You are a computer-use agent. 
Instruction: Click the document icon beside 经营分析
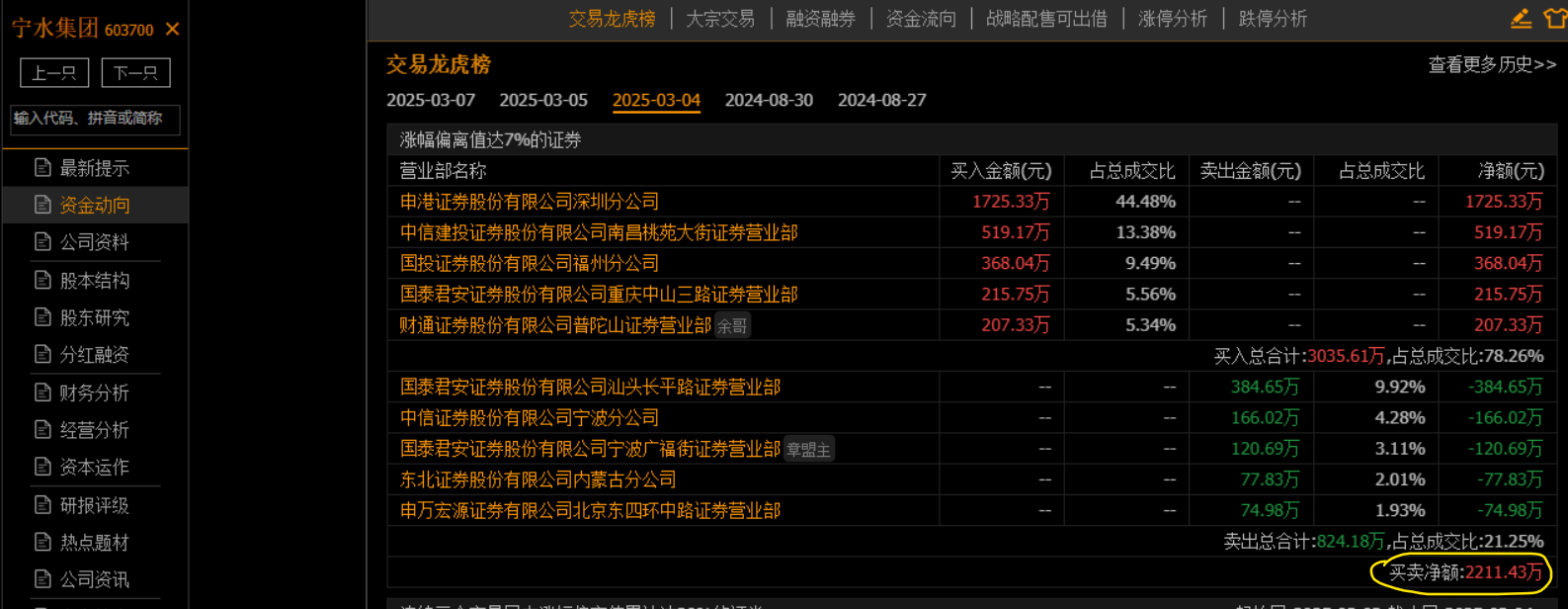tap(42, 429)
